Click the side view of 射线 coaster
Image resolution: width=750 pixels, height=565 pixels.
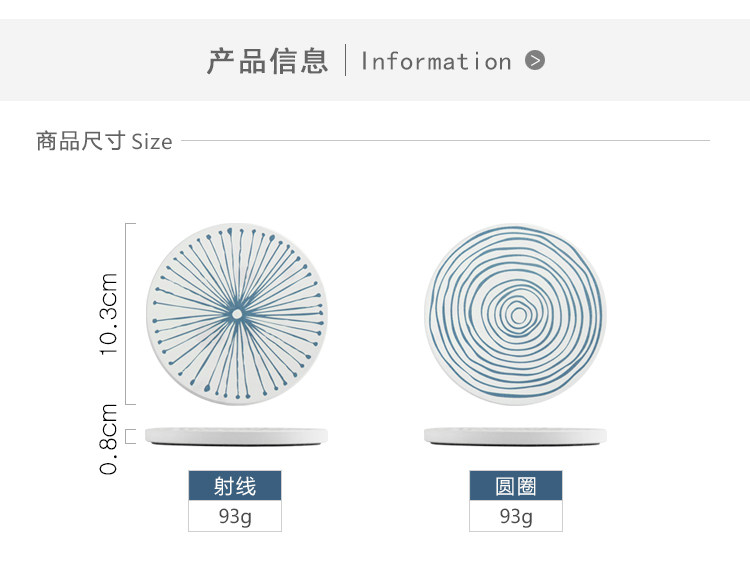pos(237,436)
